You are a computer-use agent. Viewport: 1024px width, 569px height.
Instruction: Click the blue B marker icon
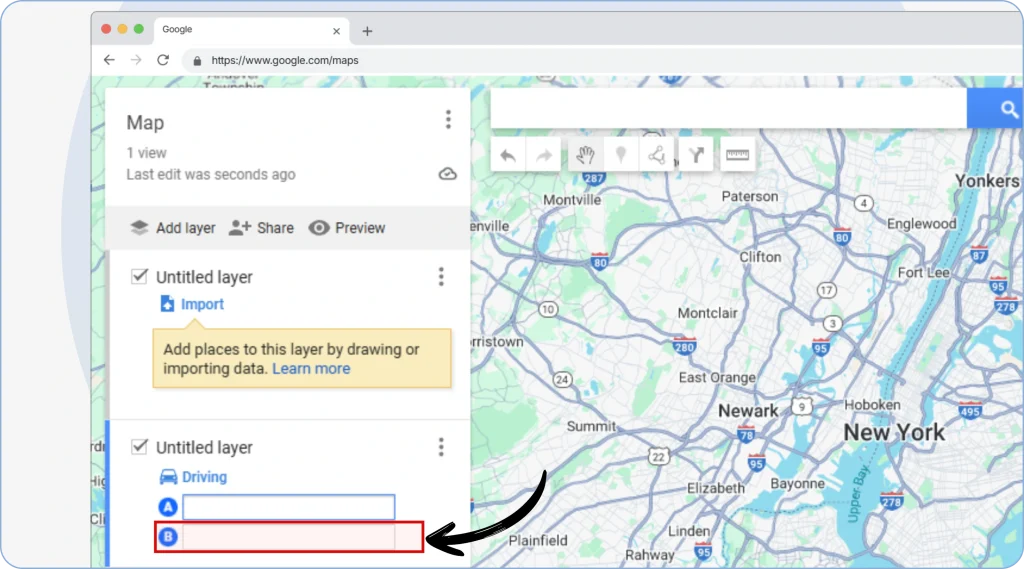point(168,537)
